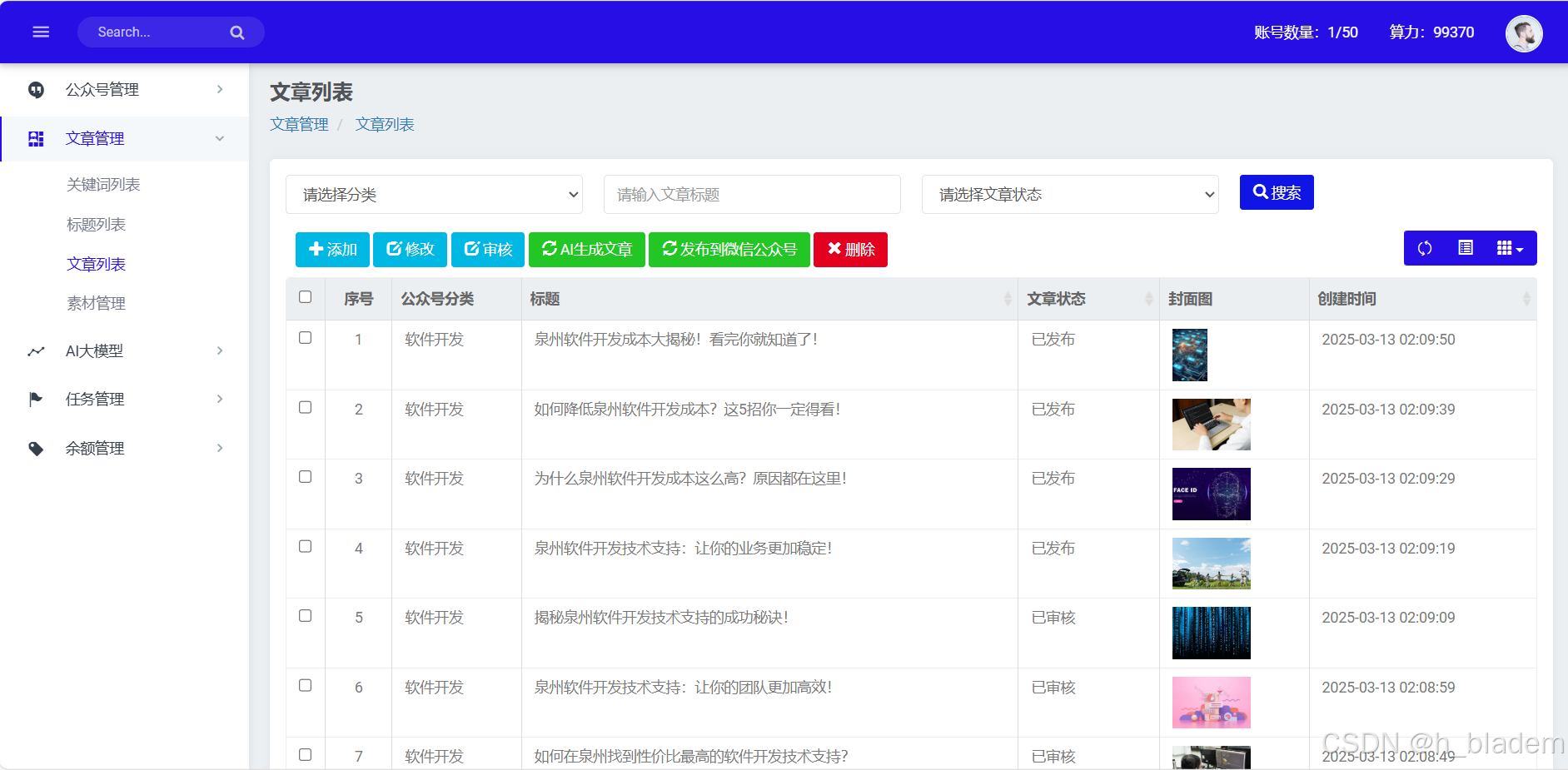
Task: Open the 公众号管理 menu label
Action: coord(102,90)
